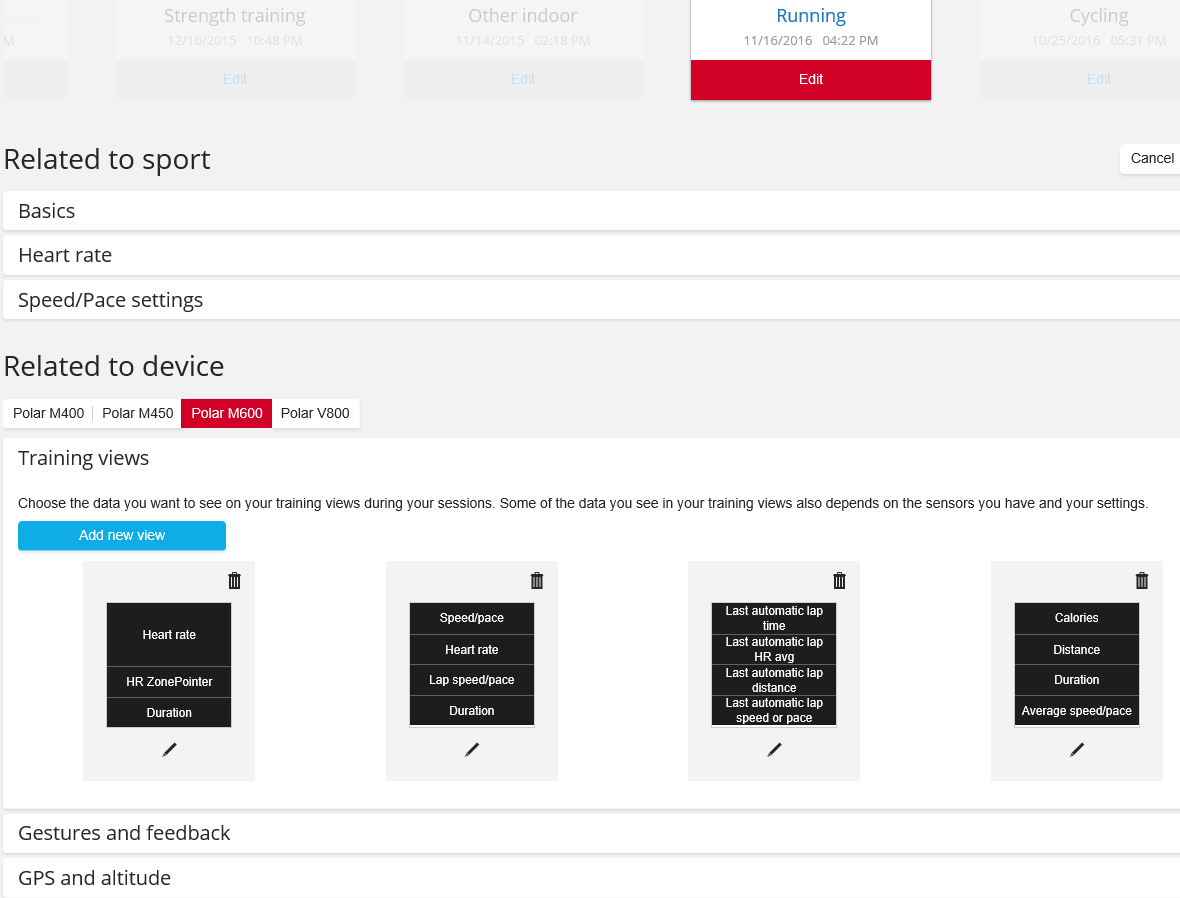Click Edit under Strength training
This screenshot has height=898, width=1180.
pyautogui.click(x=235, y=79)
